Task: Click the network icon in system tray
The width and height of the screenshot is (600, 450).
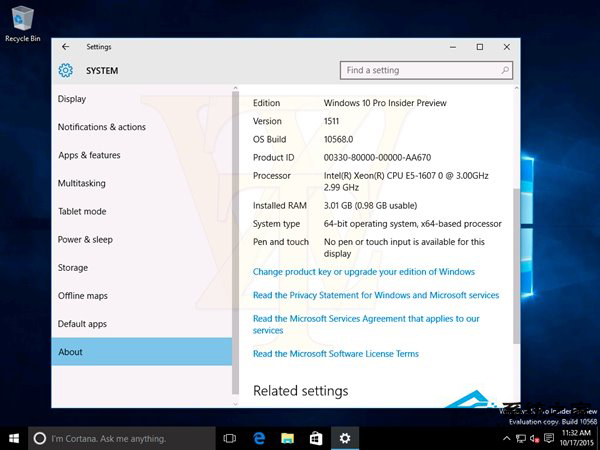Action: tap(520, 438)
